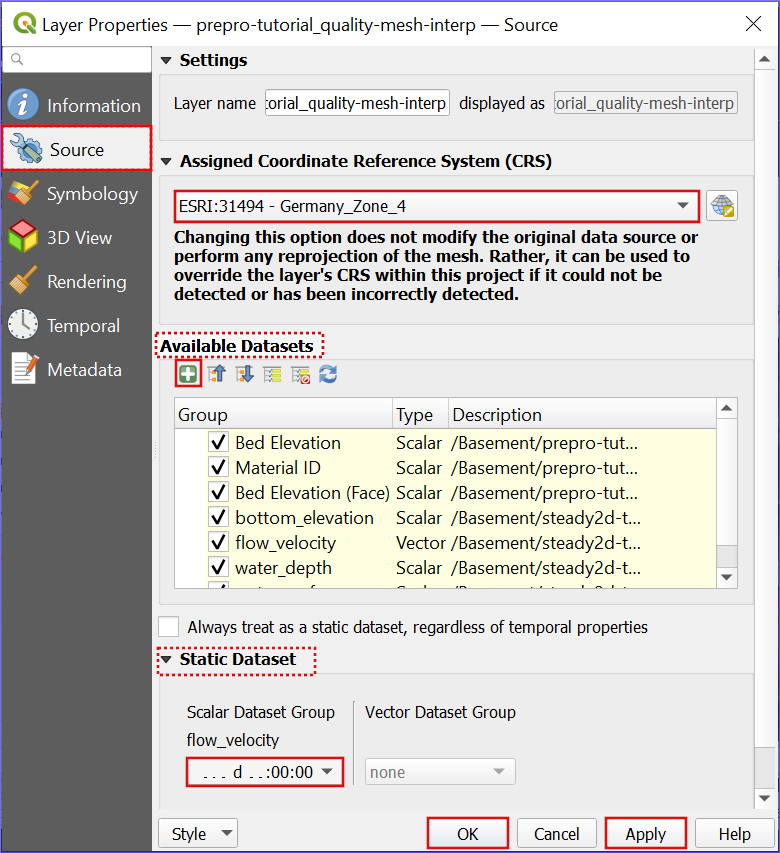This screenshot has width=780, height=853.
Task: Click the collapse all dataset groups icon
Action: pyautogui.click(x=216, y=375)
